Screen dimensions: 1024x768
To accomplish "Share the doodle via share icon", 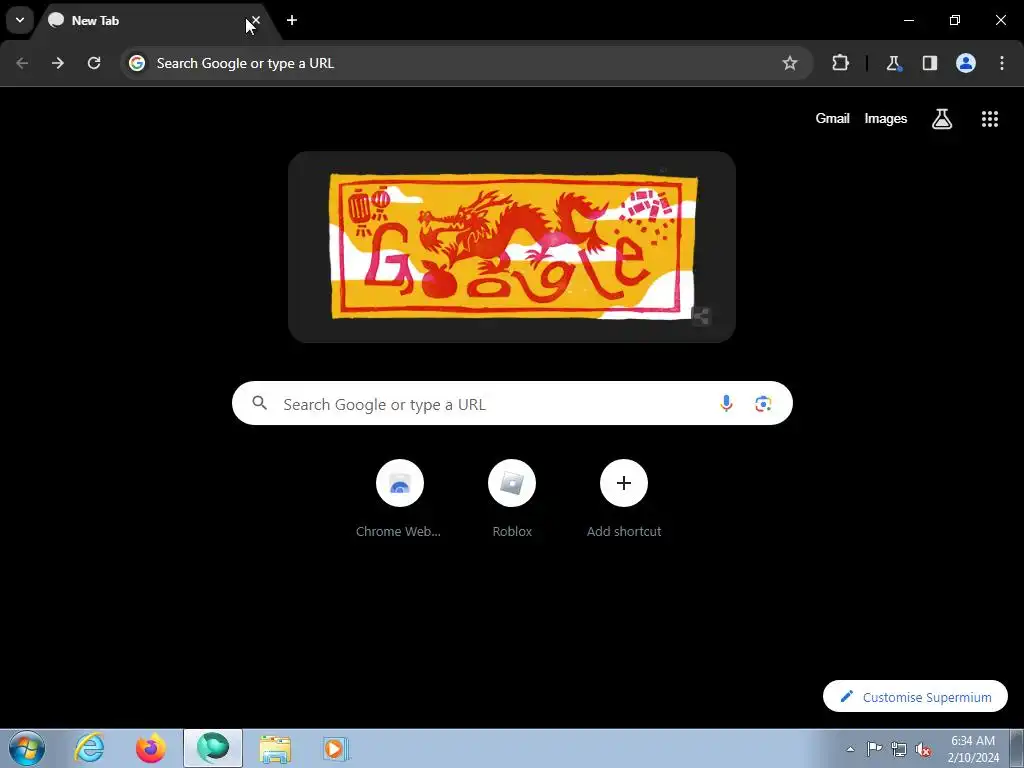I will [701, 317].
